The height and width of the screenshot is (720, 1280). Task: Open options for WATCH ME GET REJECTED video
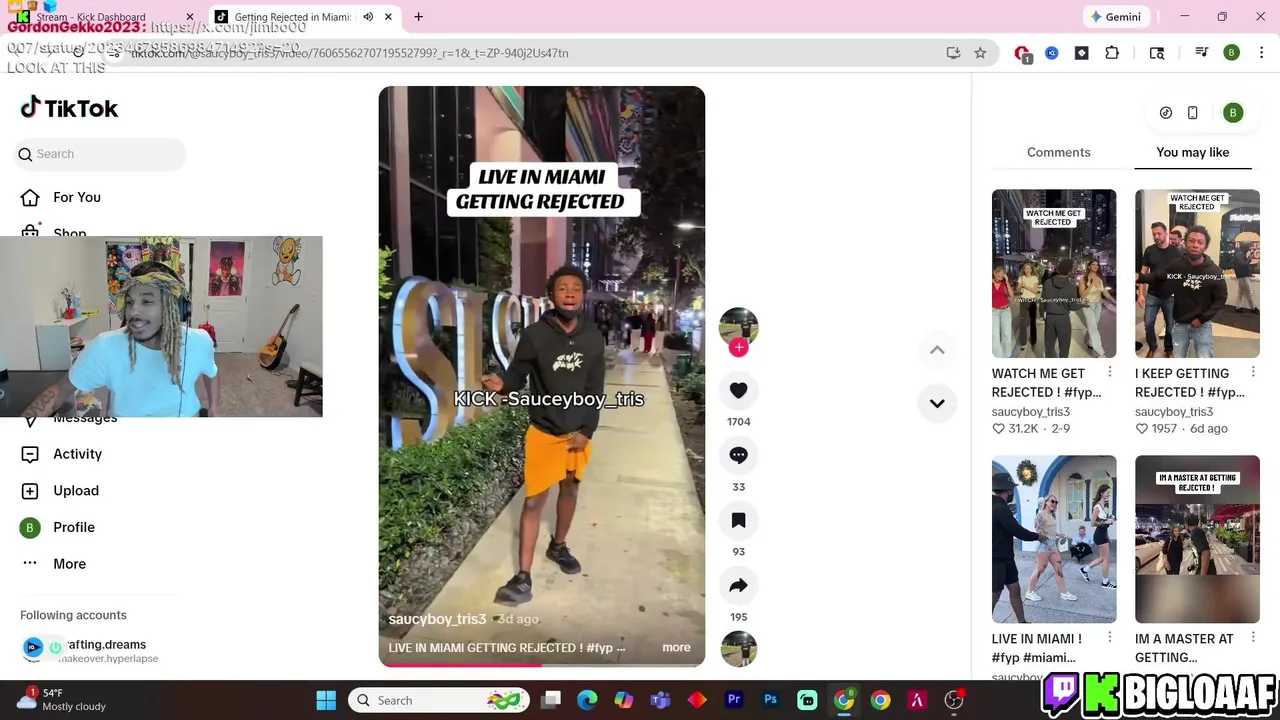[1109, 372]
